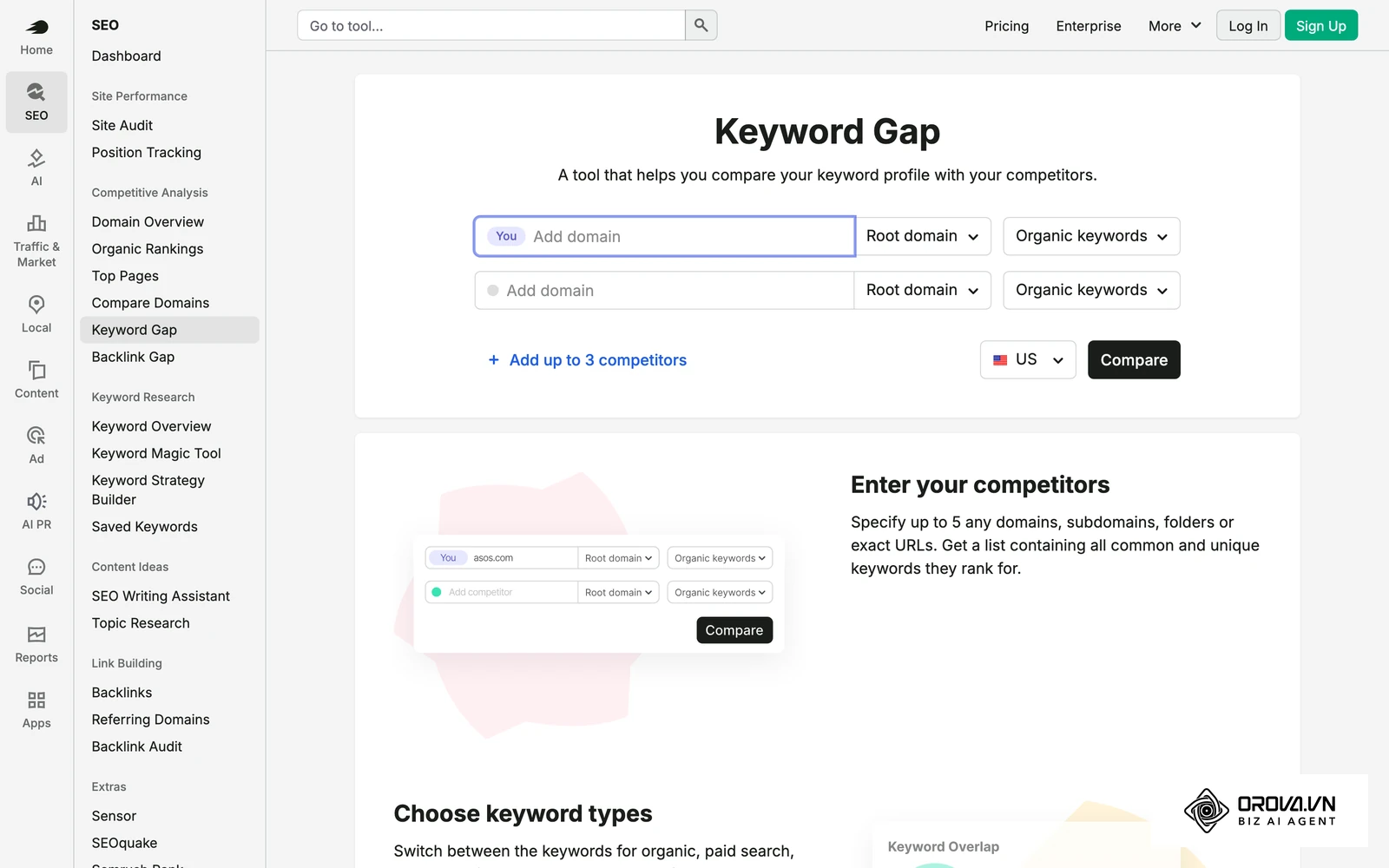This screenshot has width=1389, height=868.
Task: Open the US country selector dropdown
Action: 1028,359
